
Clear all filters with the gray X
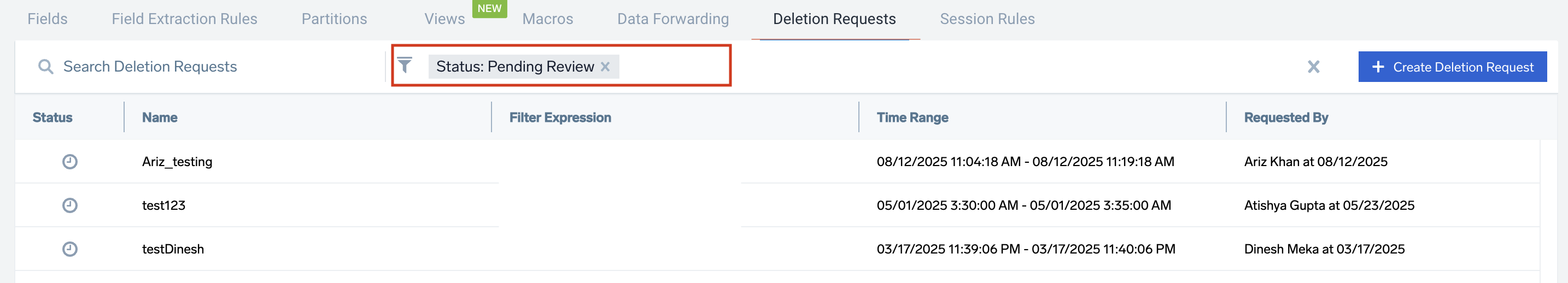tap(1313, 66)
